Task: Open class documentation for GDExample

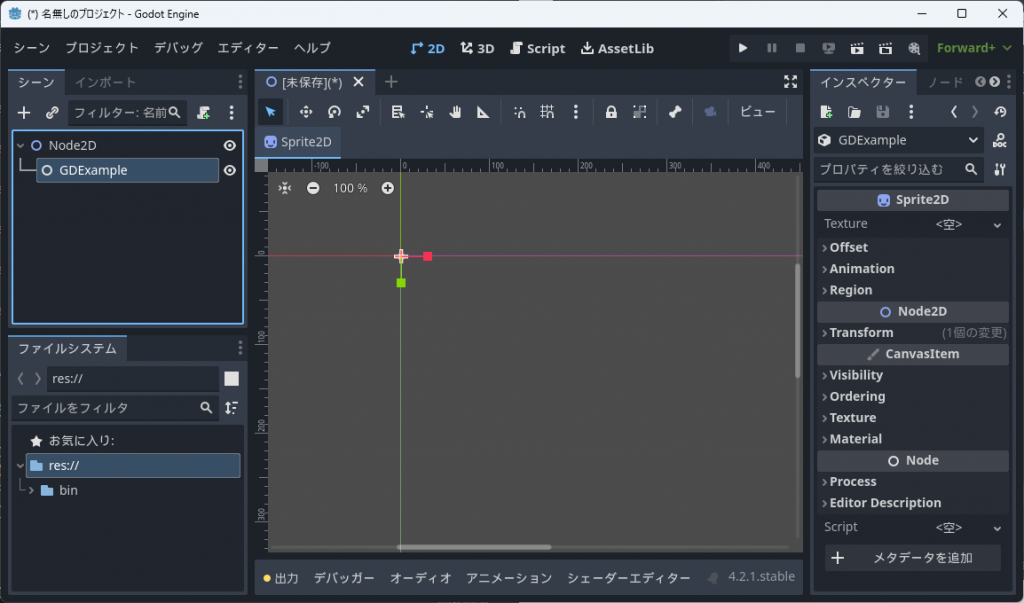Action: click(x=999, y=140)
